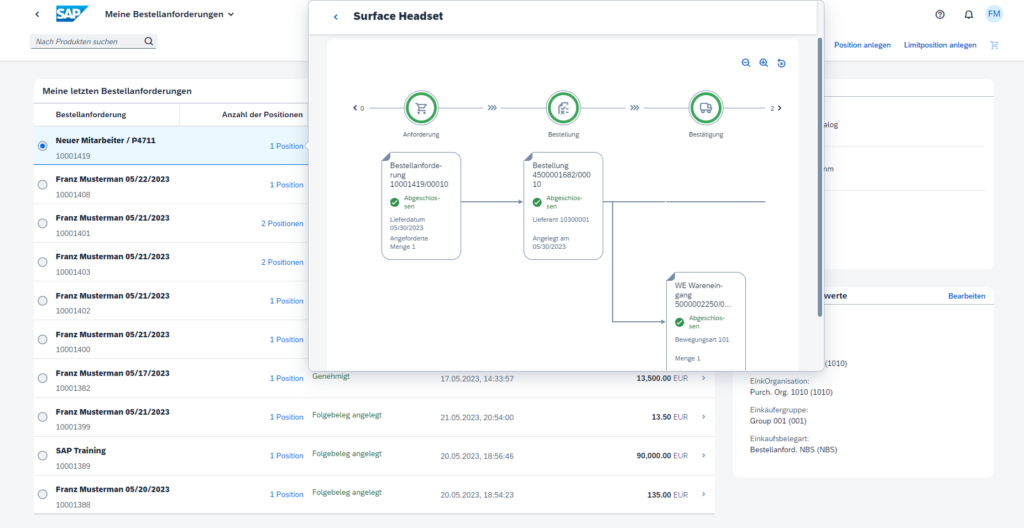Viewport: 1024px width, 528px height.
Task: Click Bearbeiten link
Action: tap(967, 296)
